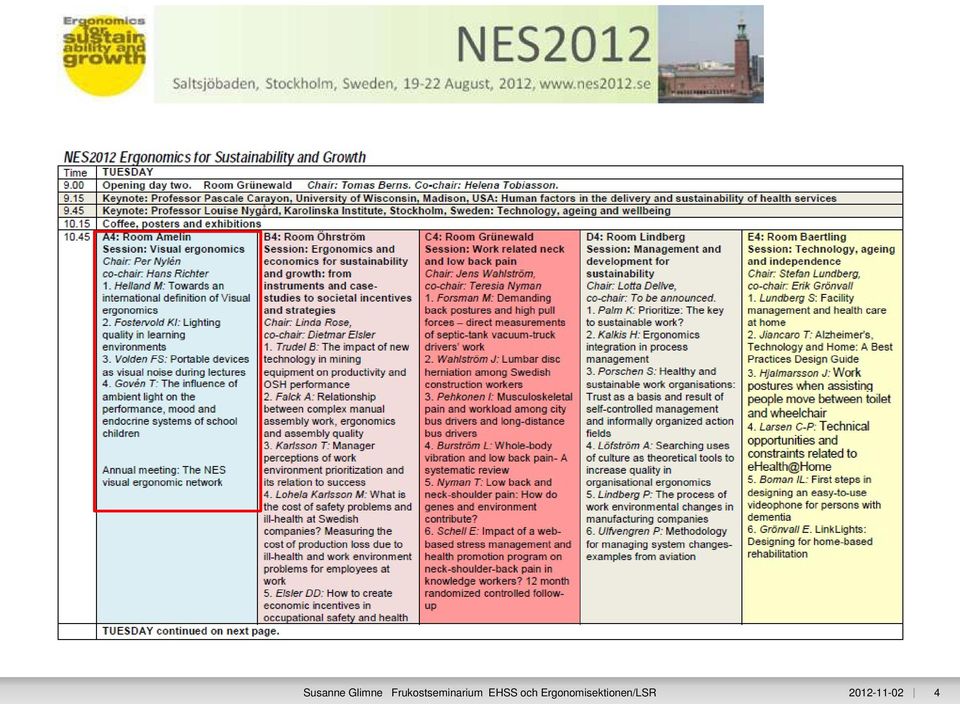Click 'co-chair: Dietmar Elsler' line
Screen dimensions: 960x704
319,335
